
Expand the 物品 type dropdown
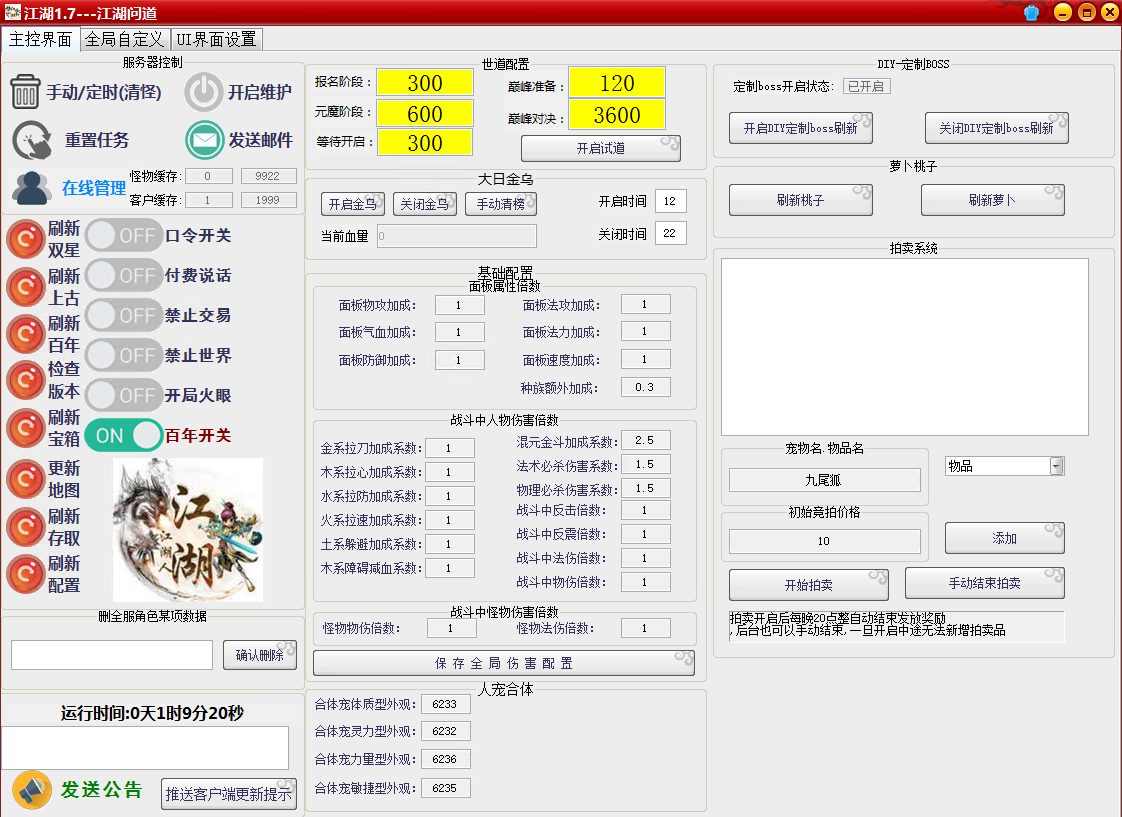click(1056, 466)
